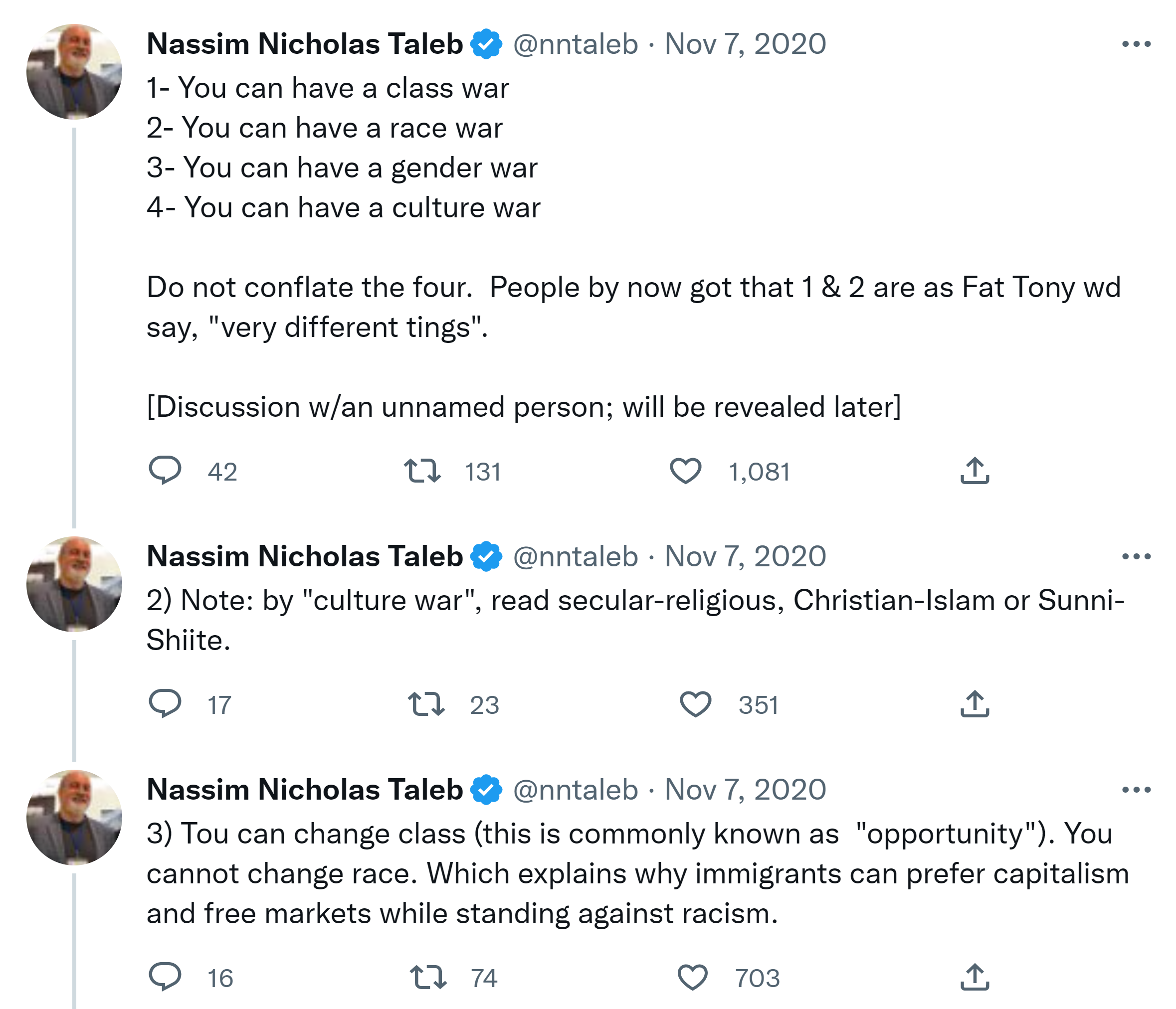
Task: Click the profile picture on the third tweet
Action: click(x=74, y=817)
